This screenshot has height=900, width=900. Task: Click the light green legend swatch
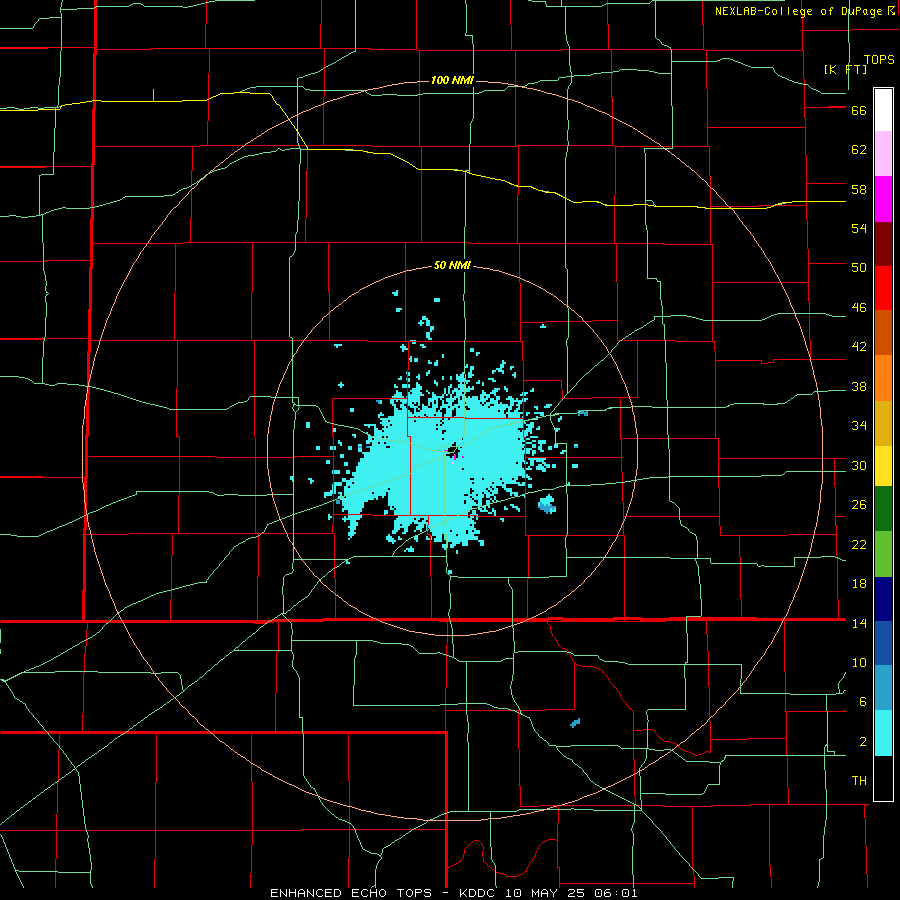tap(883, 554)
